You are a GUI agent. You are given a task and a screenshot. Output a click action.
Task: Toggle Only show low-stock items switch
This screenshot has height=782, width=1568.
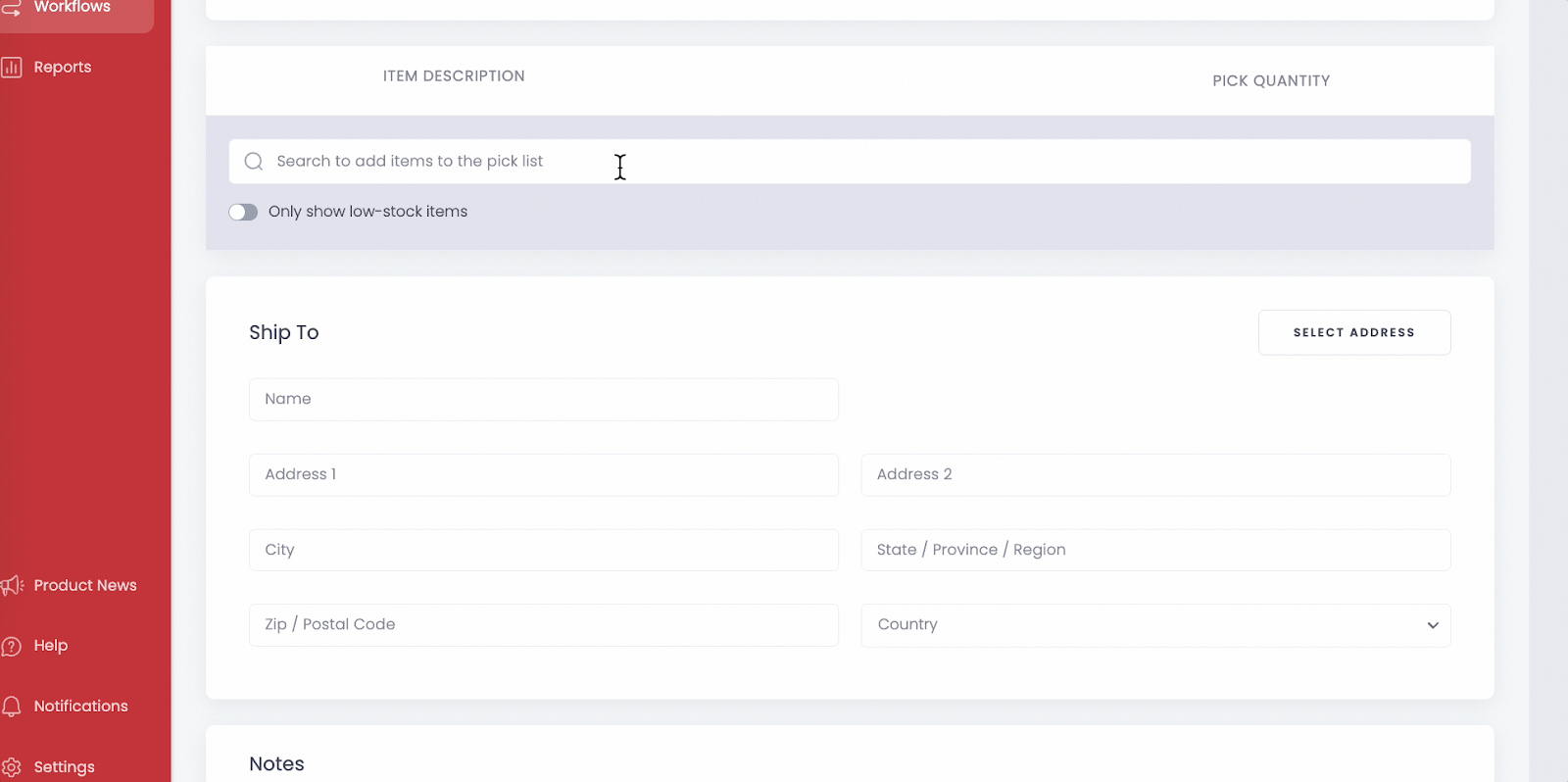coord(243,213)
